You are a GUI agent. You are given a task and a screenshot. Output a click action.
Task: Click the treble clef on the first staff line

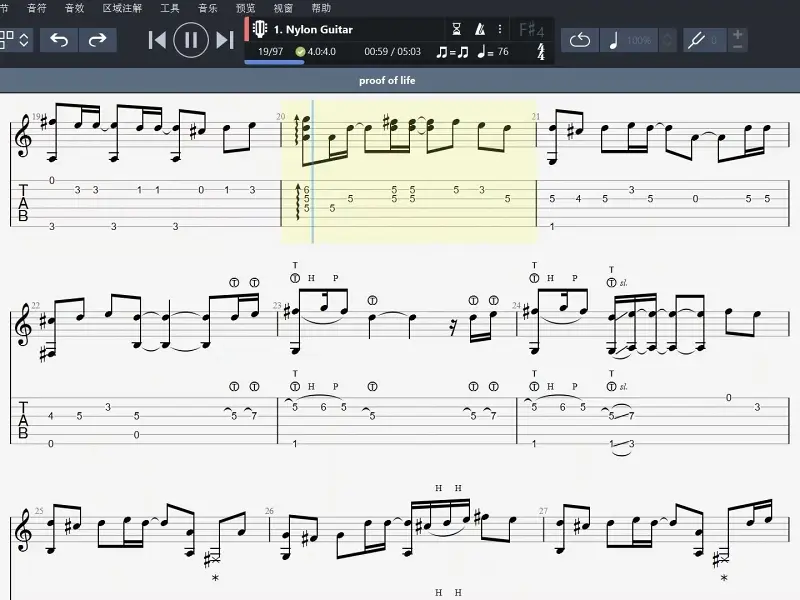click(x=24, y=137)
